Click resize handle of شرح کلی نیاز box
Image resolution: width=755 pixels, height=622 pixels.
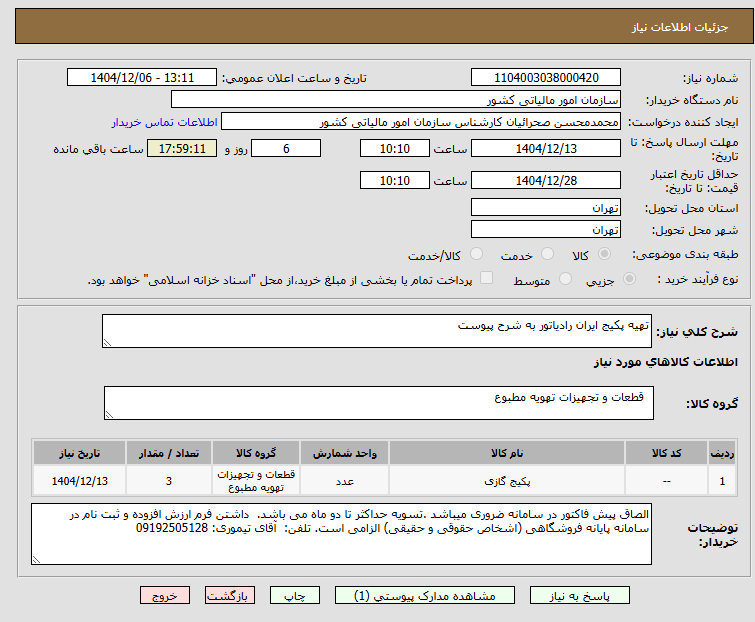(107, 342)
